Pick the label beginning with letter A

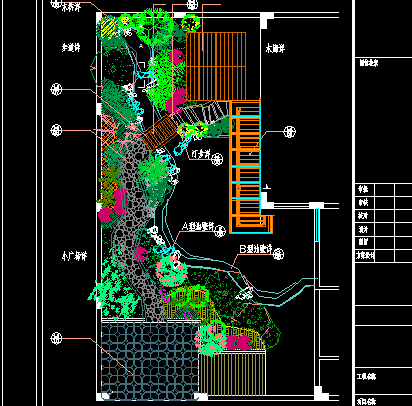pos(198,226)
